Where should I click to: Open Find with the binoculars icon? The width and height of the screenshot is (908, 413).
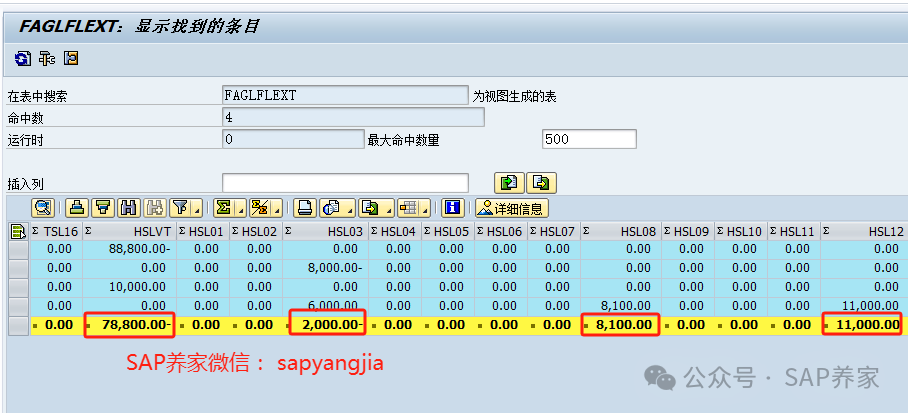[x=129, y=207]
